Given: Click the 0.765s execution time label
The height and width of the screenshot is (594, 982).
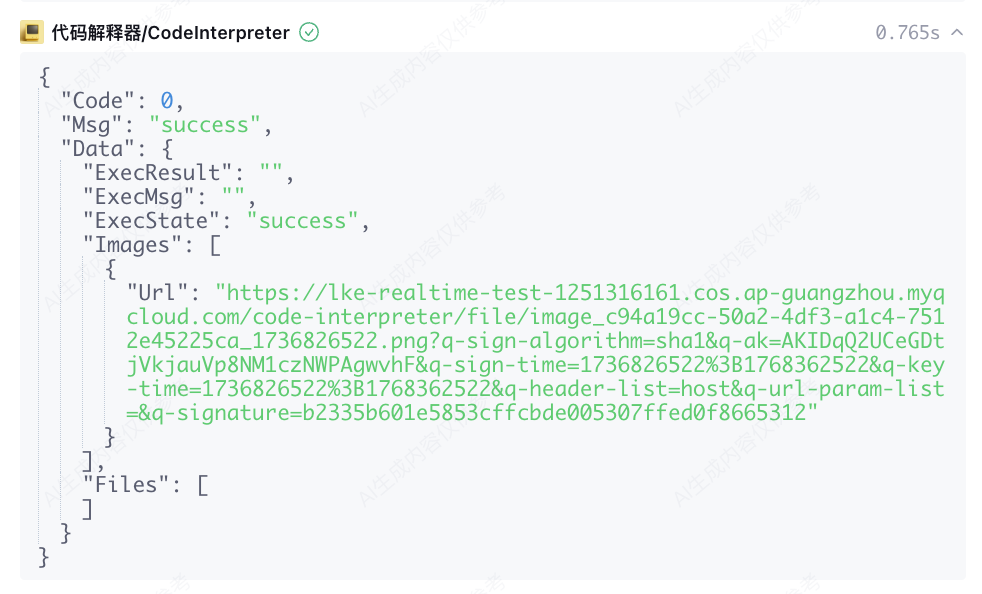Looking at the screenshot, I should tap(907, 33).
